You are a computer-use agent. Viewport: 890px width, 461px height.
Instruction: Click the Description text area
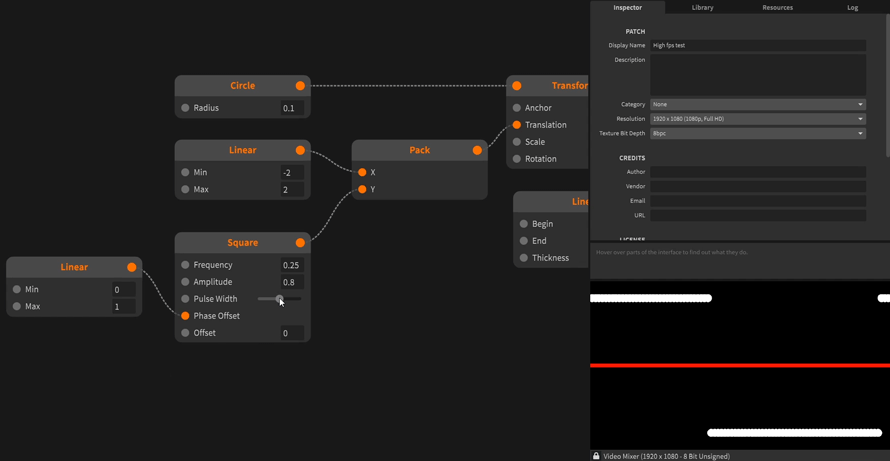point(758,75)
